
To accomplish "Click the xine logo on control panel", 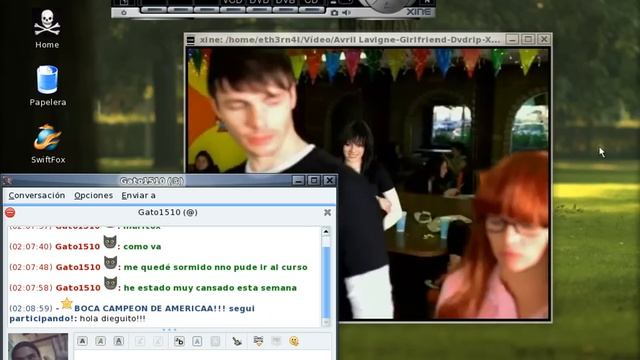I will click(x=418, y=12).
